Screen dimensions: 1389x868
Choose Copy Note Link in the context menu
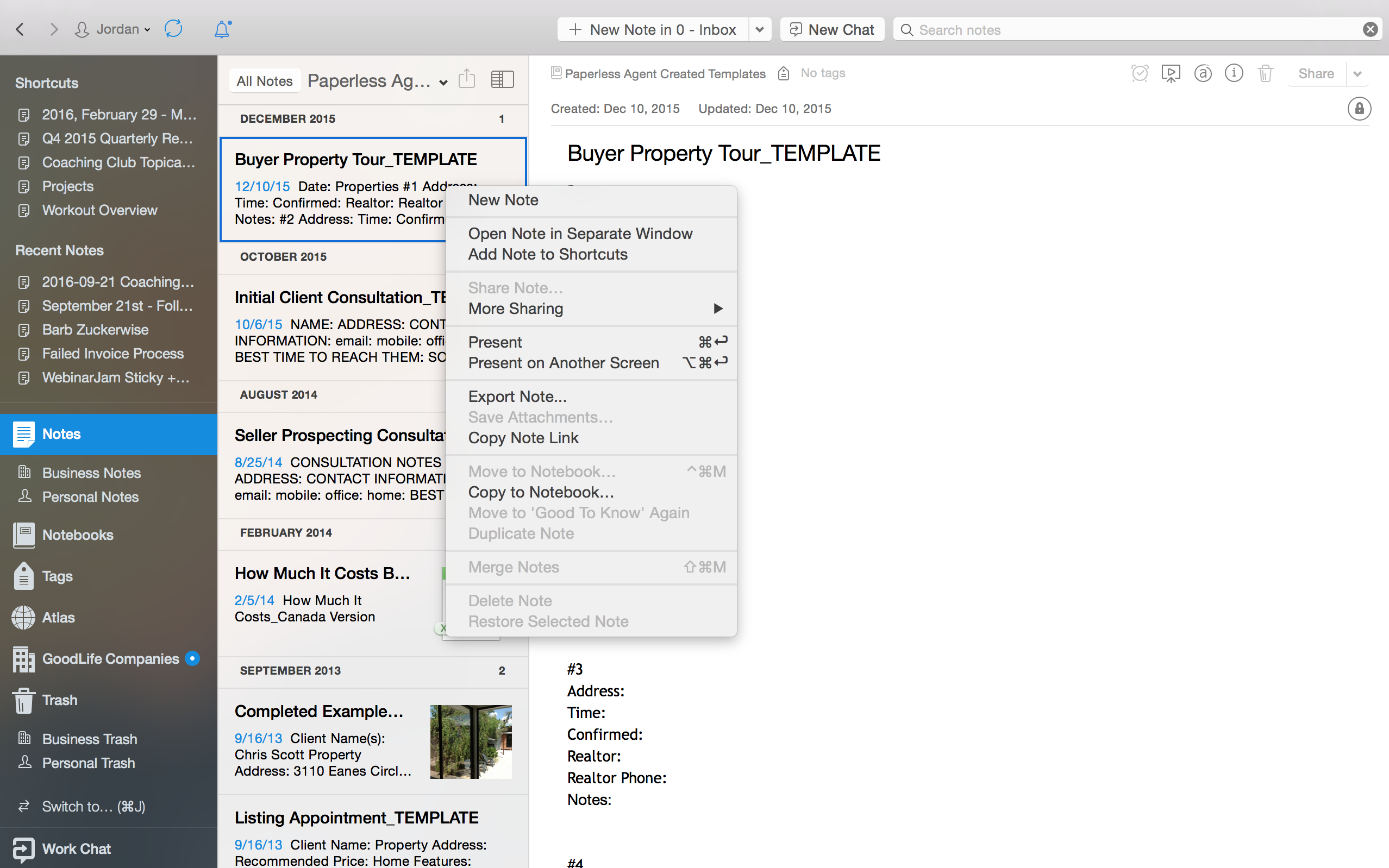[523, 438]
